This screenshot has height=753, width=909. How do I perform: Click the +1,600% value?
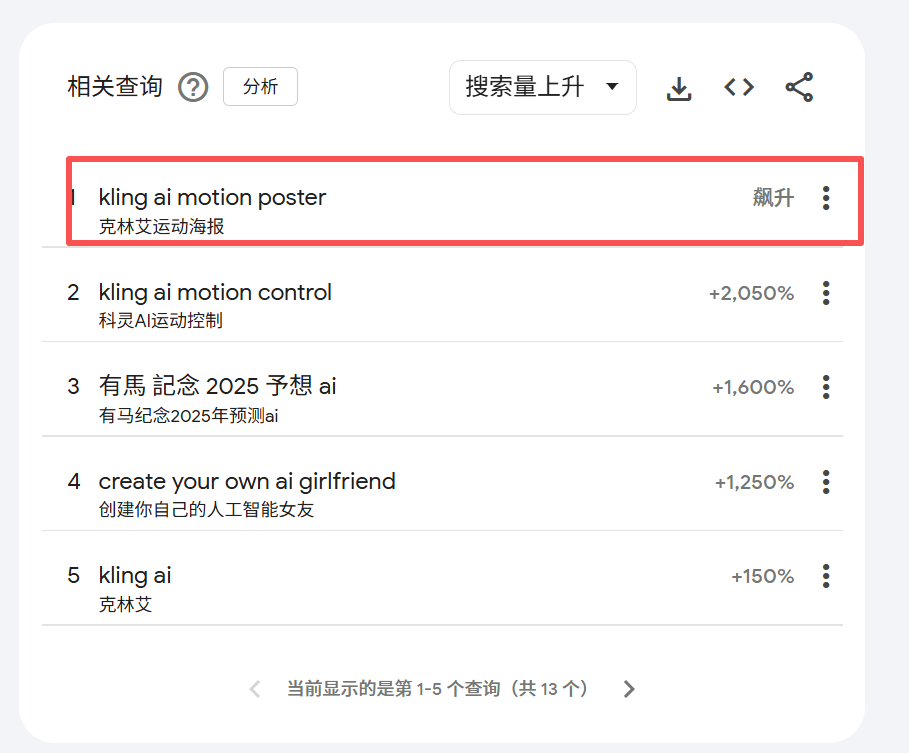click(x=753, y=387)
